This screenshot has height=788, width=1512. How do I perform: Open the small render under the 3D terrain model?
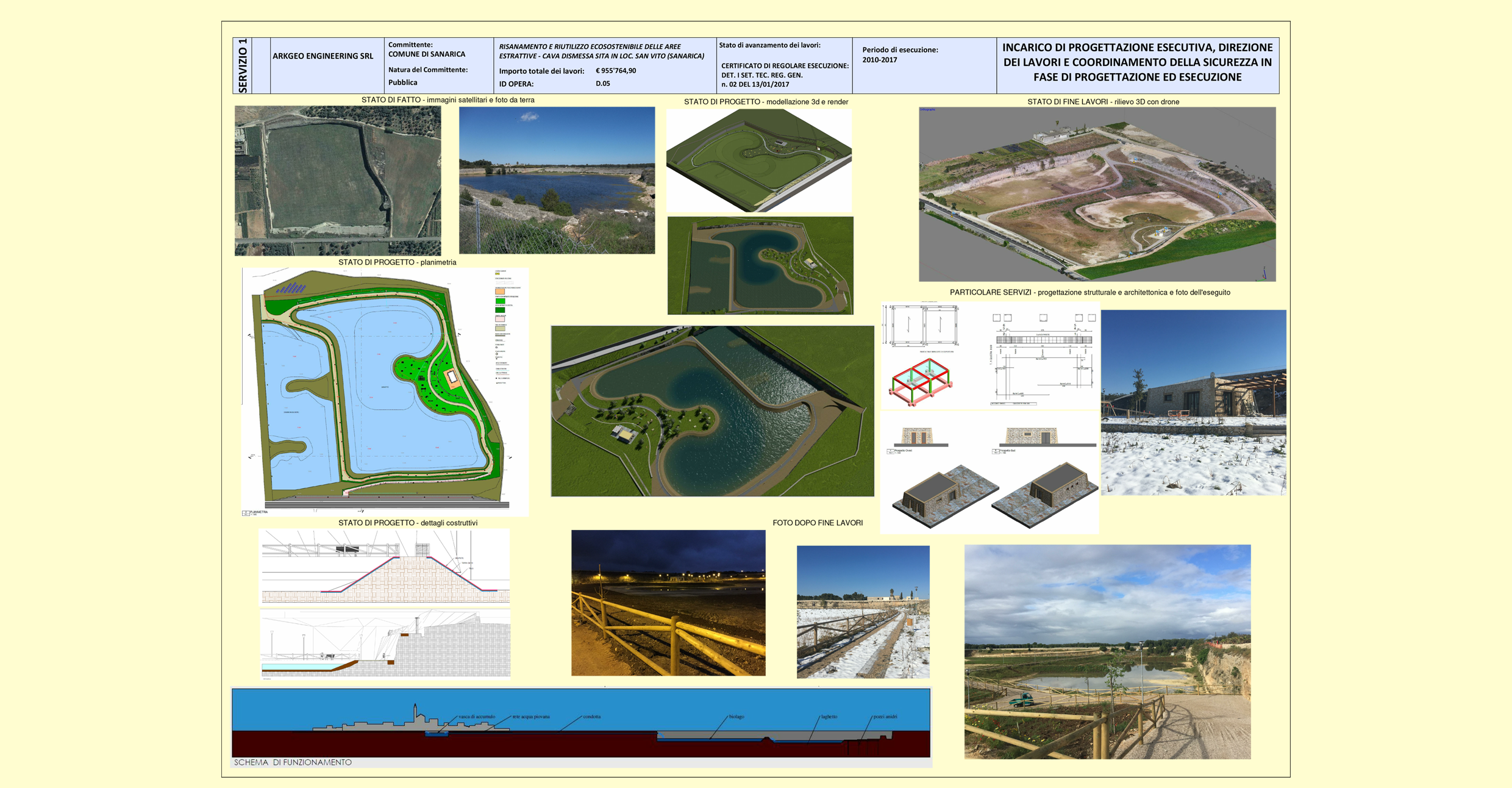pos(760,265)
